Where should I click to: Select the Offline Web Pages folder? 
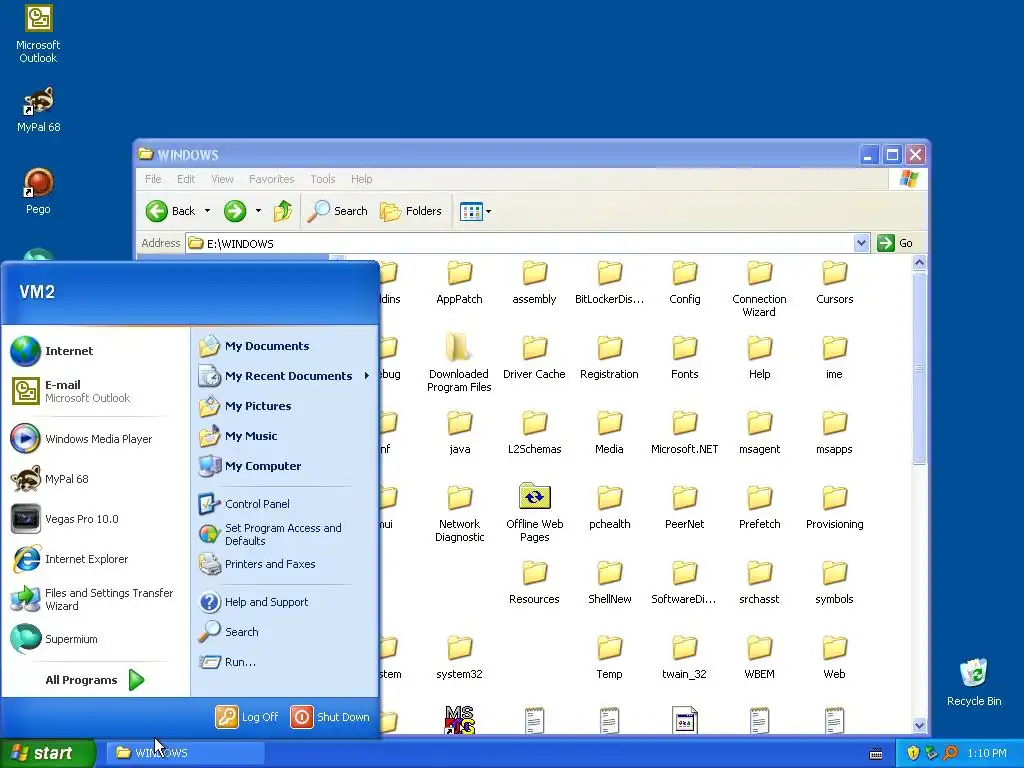(x=534, y=512)
